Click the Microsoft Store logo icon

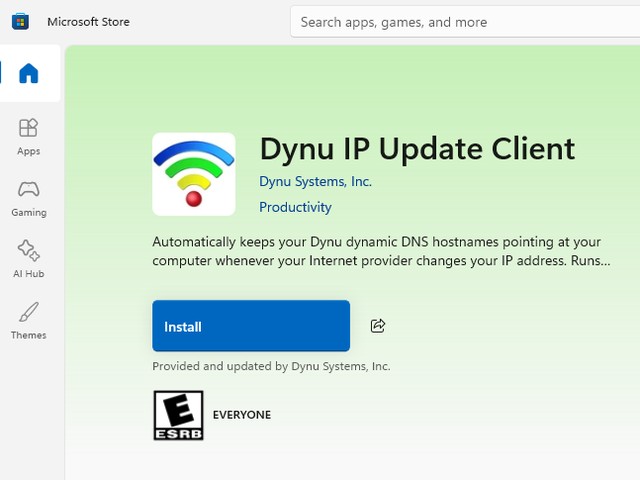20,22
